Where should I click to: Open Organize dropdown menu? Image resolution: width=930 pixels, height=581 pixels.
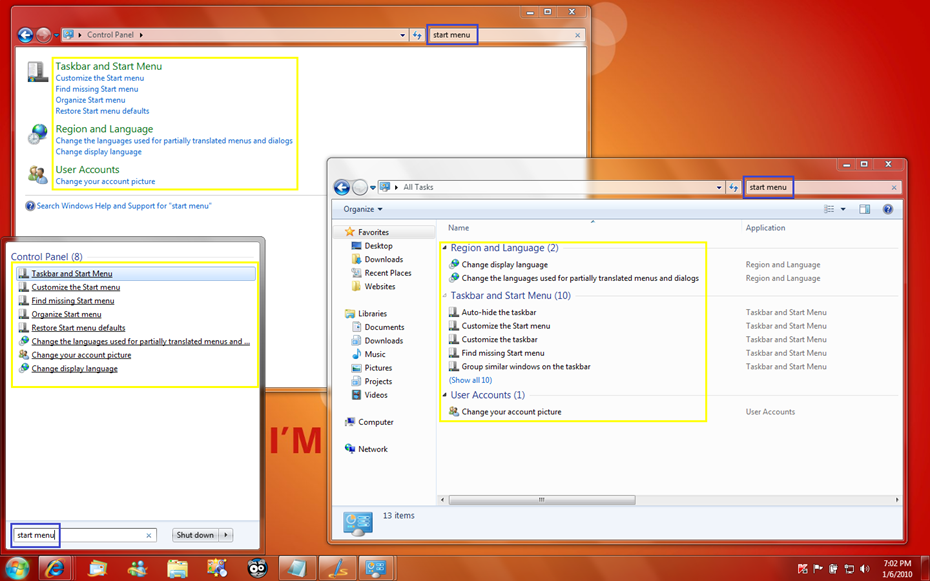click(362, 209)
